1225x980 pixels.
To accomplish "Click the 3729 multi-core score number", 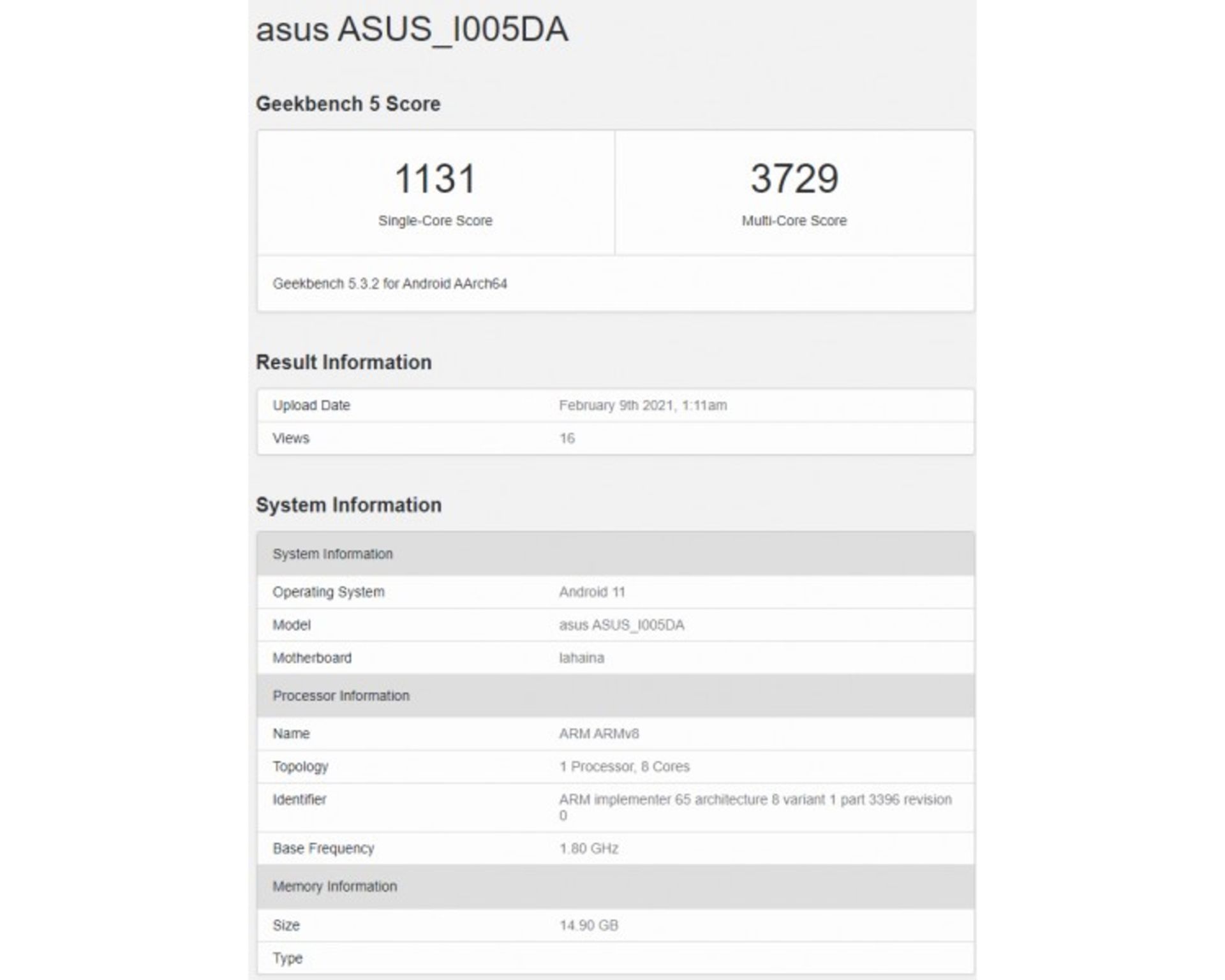I will click(794, 179).
